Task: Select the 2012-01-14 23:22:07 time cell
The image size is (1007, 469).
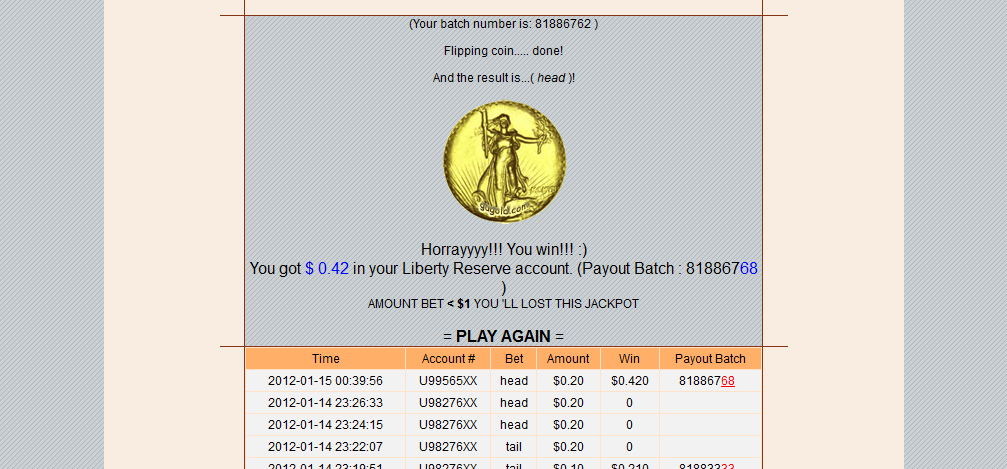Action: 326,447
